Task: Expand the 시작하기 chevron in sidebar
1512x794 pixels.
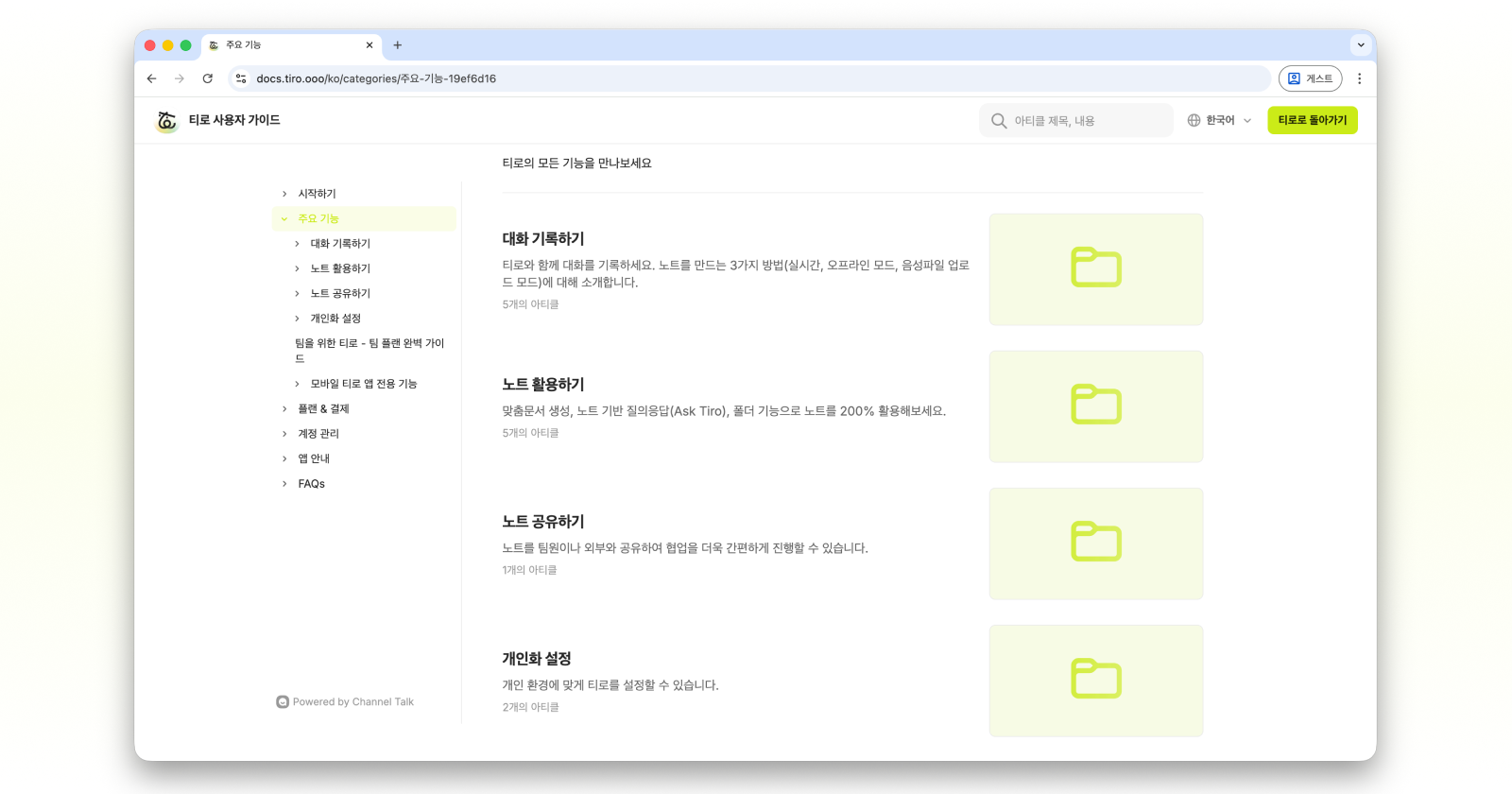Action: (x=284, y=194)
